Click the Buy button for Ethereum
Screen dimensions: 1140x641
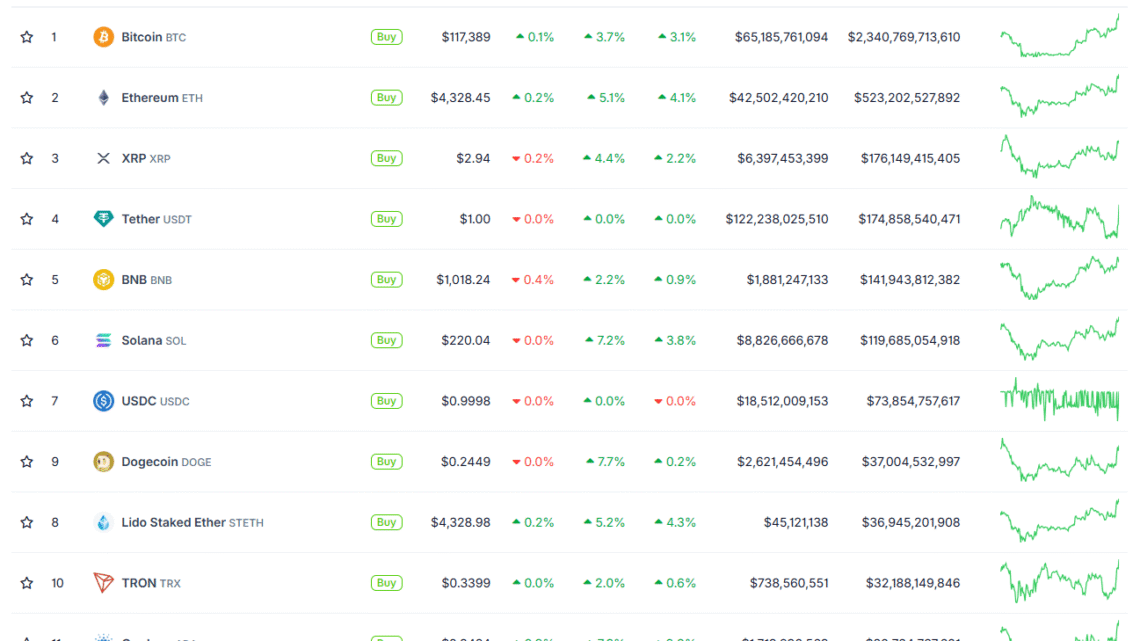tap(386, 97)
